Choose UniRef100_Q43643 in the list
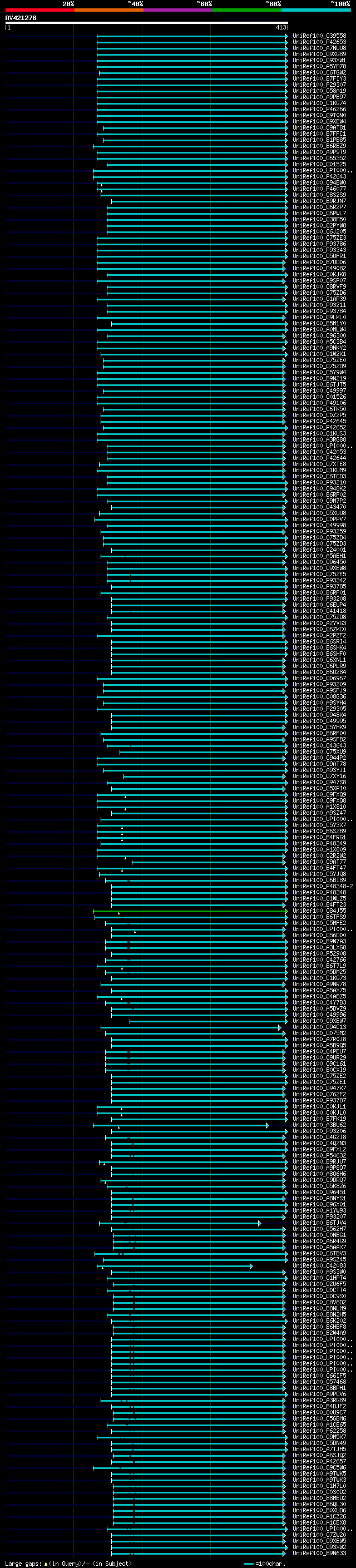Viewport: 356px width, 1568px height. coord(319,746)
